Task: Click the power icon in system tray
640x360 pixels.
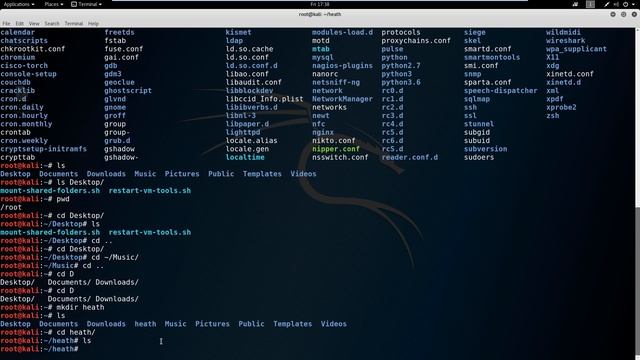Action: (x=625, y=4)
